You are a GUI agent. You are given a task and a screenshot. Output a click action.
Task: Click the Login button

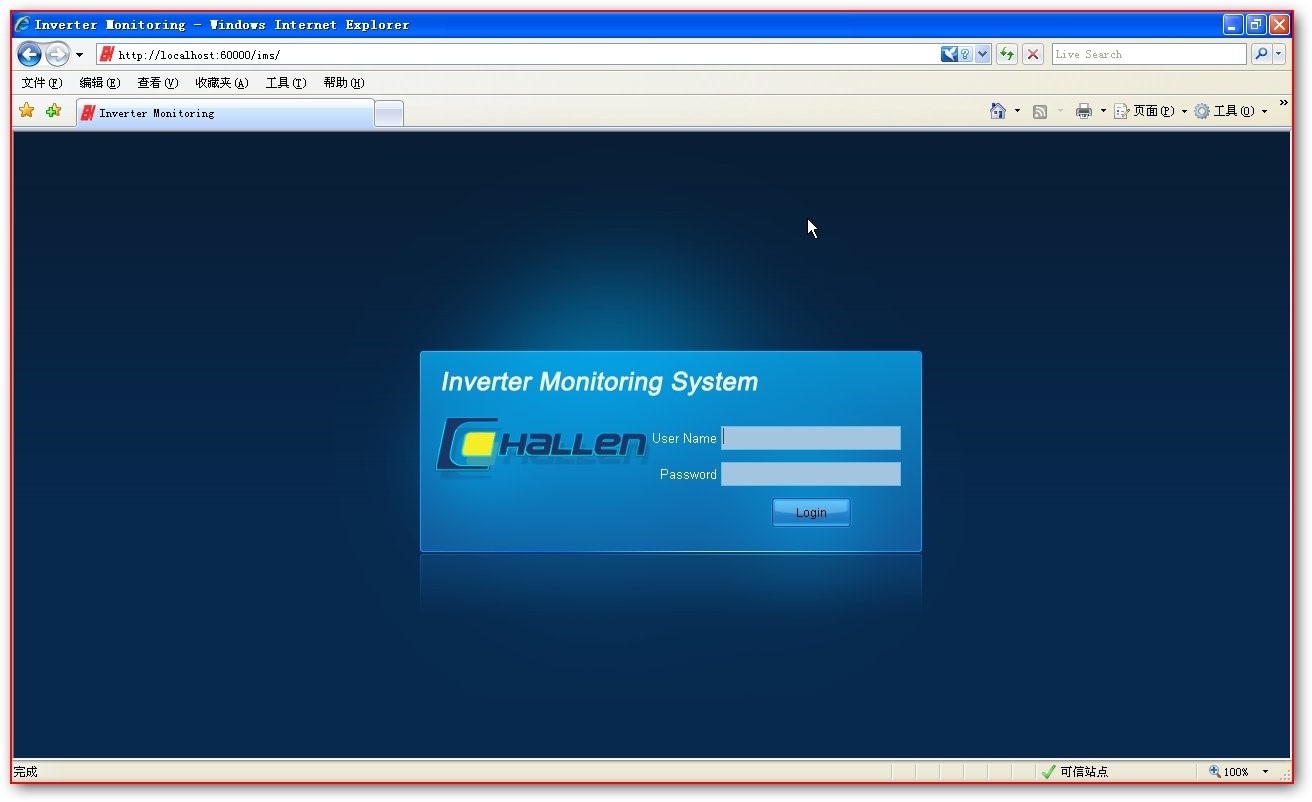point(811,513)
